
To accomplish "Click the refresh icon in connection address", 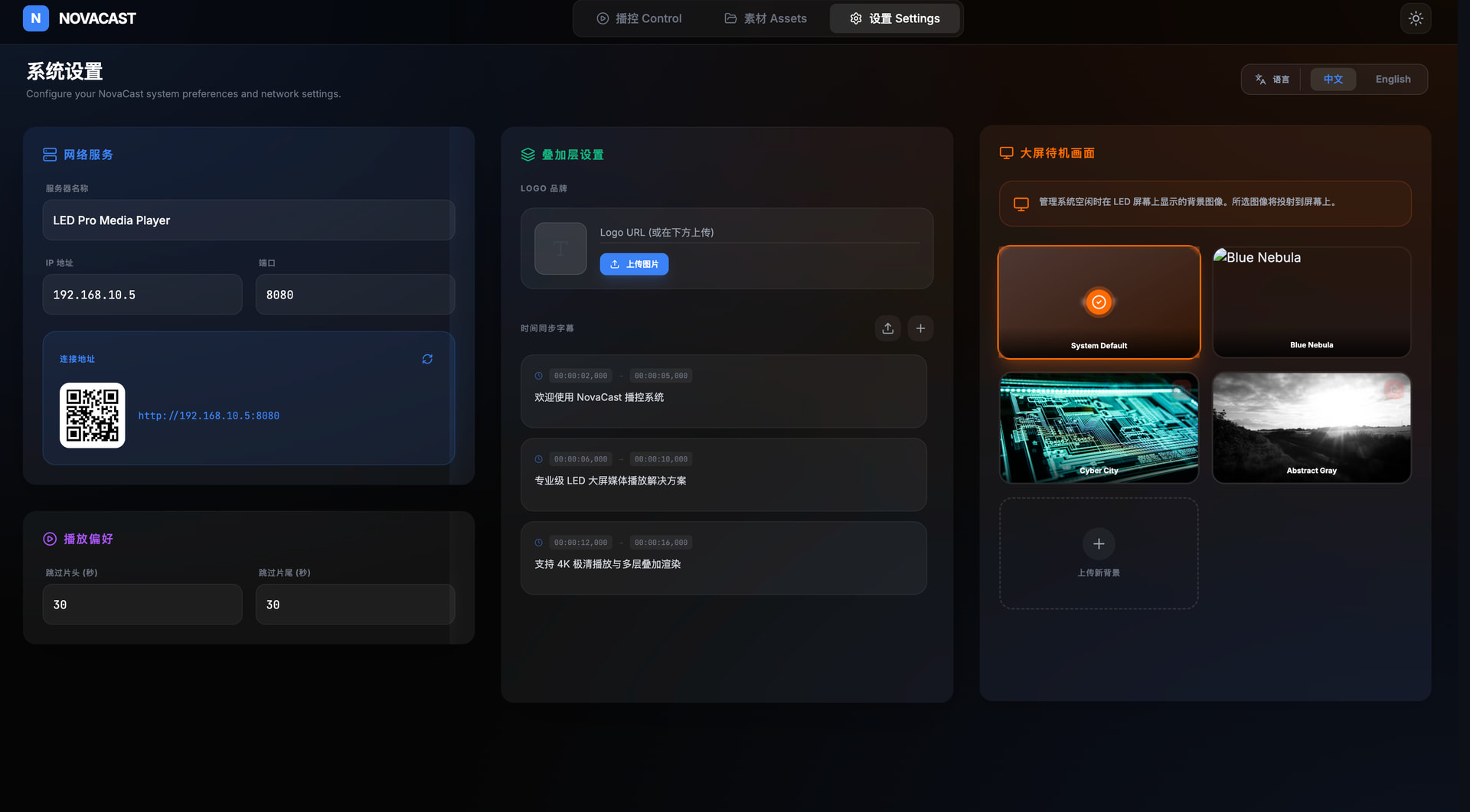I will [427, 359].
